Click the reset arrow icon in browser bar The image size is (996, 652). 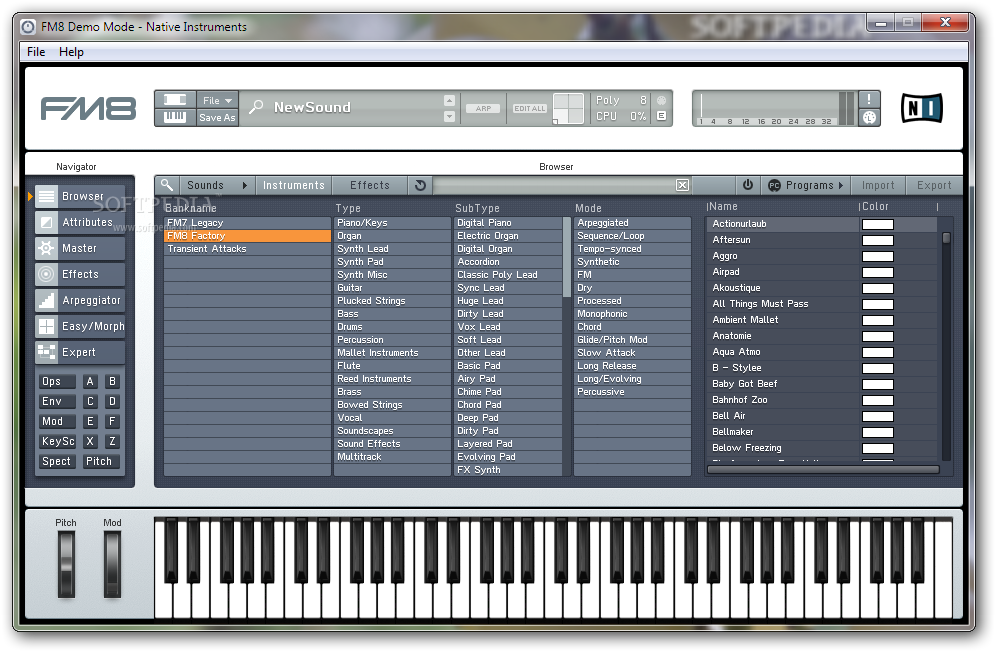(420, 185)
